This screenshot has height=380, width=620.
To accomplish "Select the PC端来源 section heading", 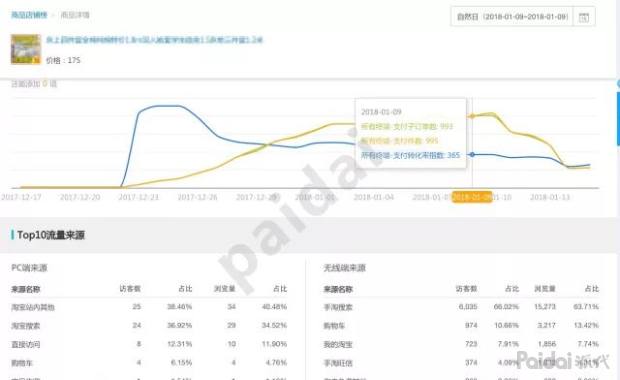I will point(29,268).
